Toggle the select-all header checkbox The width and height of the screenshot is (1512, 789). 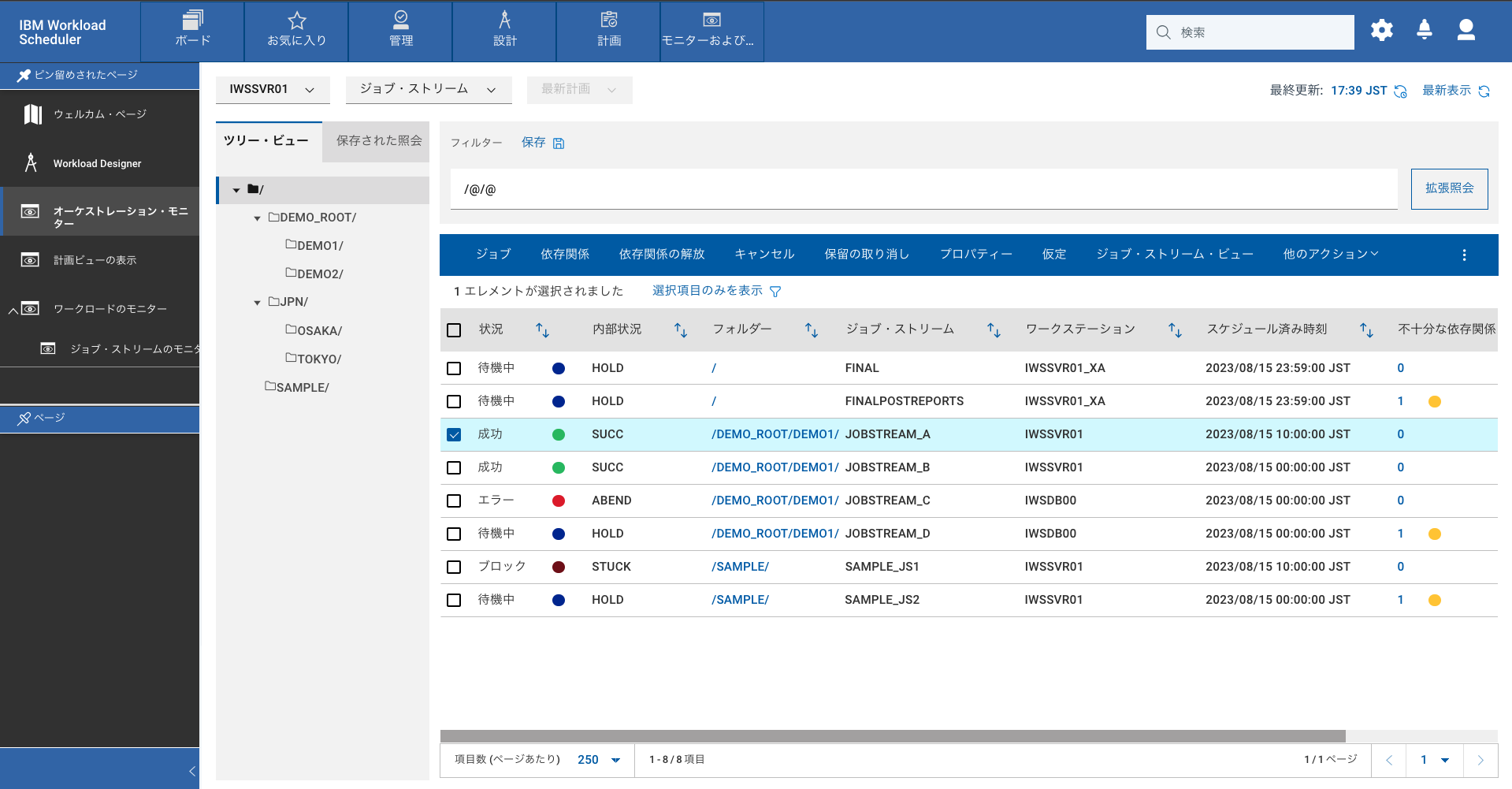pyautogui.click(x=454, y=330)
